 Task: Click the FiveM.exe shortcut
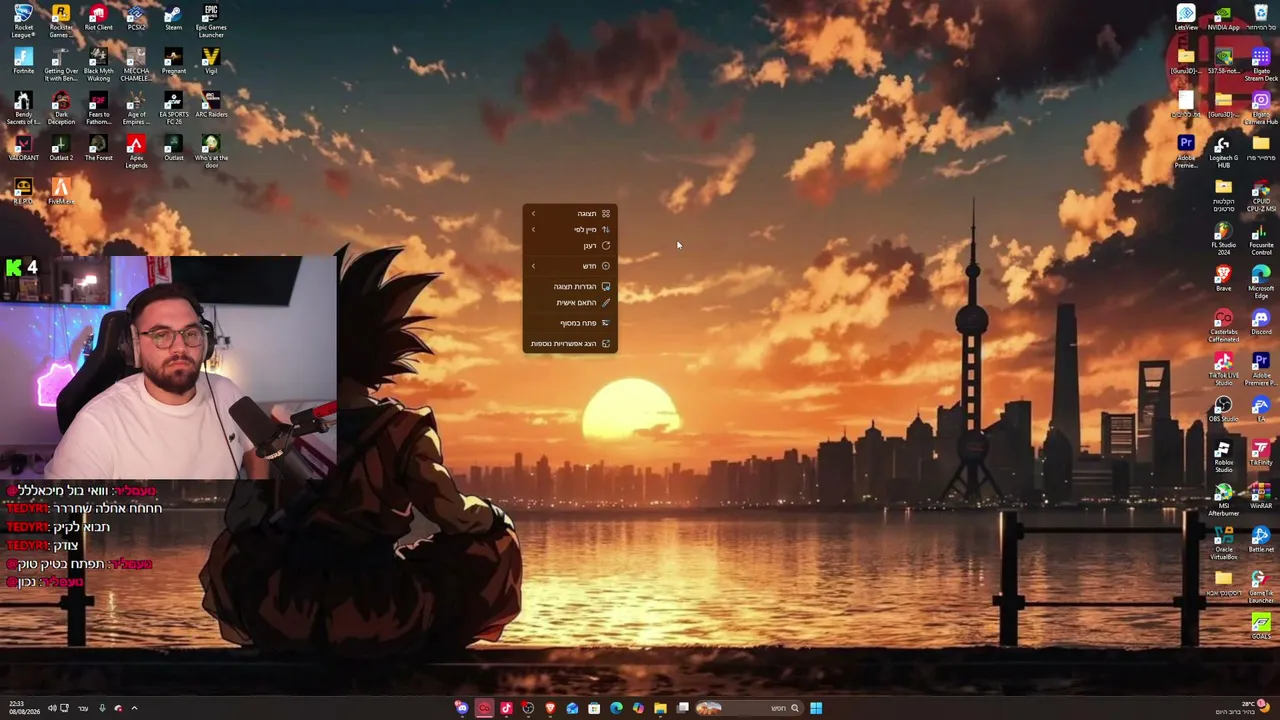coord(61,191)
